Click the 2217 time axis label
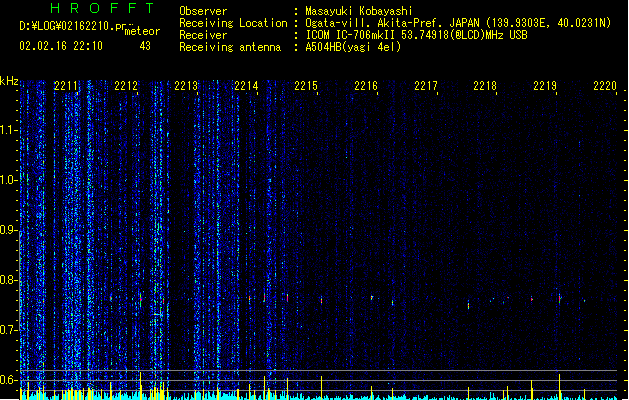 point(426,86)
